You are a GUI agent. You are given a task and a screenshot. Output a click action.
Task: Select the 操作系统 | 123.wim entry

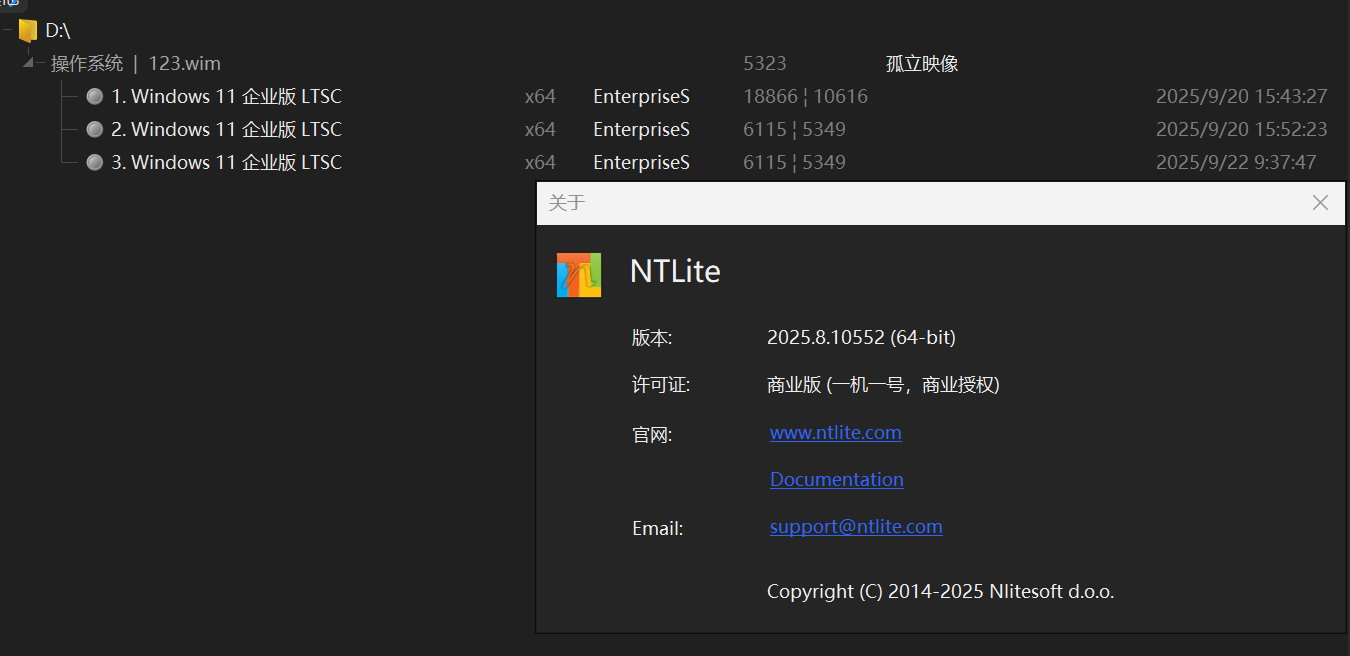coord(136,64)
